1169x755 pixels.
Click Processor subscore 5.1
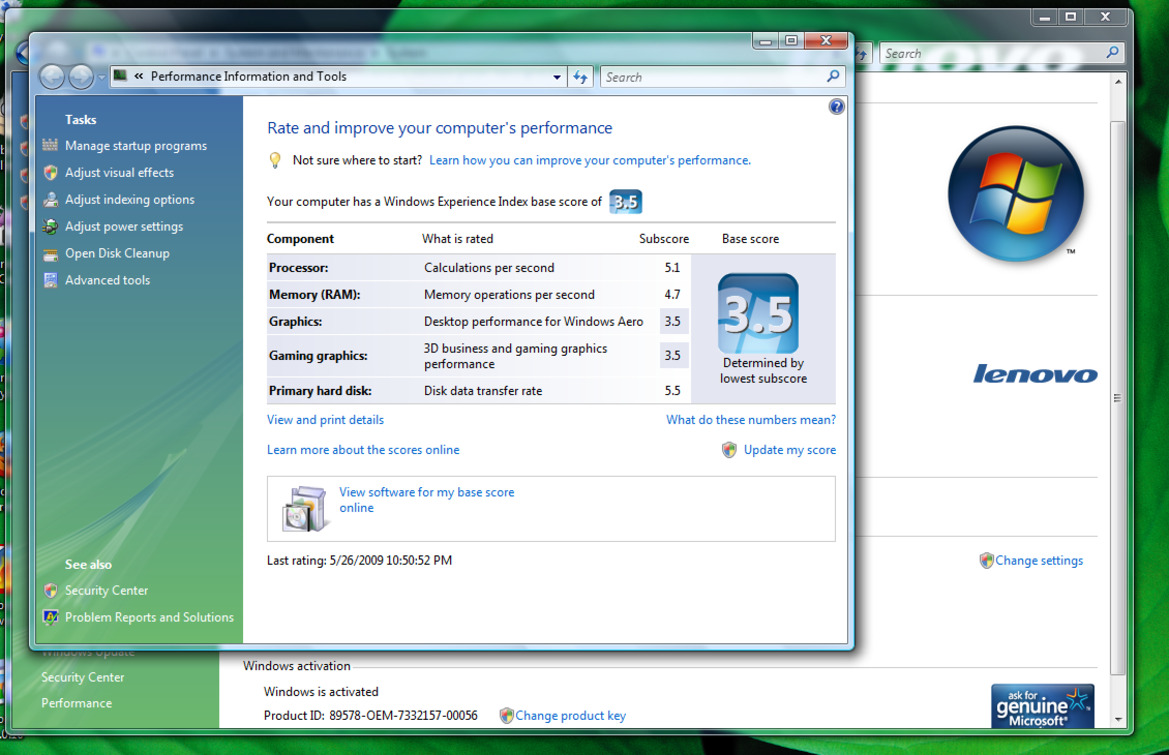coord(672,268)
